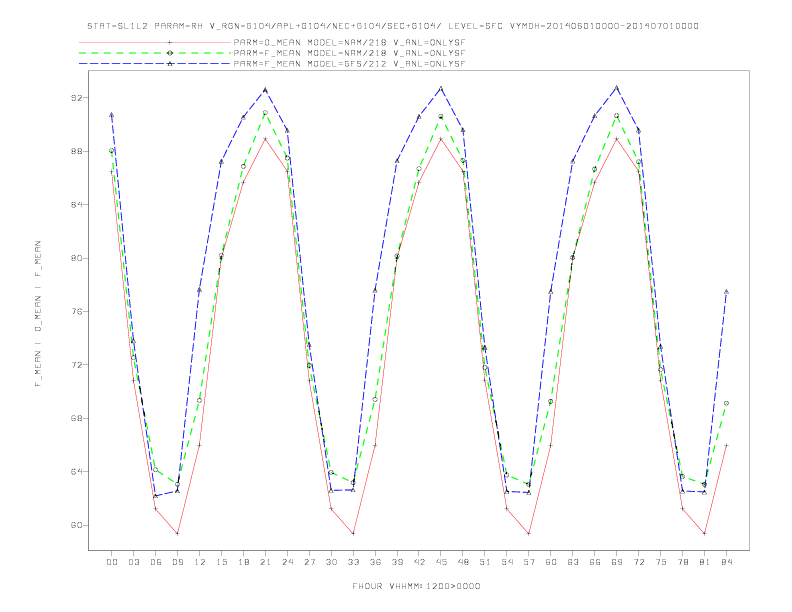The width and height of the screenshot is (792, 612).
Task: Click x-axis forecast hour label 78
Action: tap(683, 562)
